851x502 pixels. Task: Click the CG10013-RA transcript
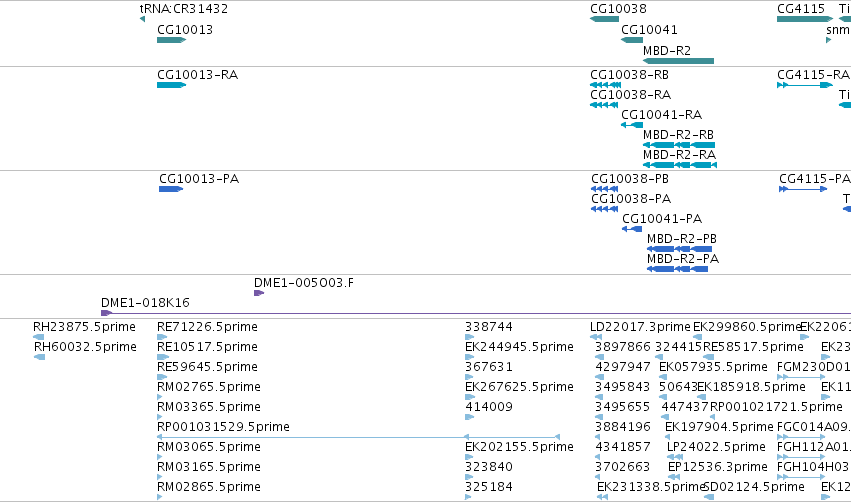(x=172, y=85)
